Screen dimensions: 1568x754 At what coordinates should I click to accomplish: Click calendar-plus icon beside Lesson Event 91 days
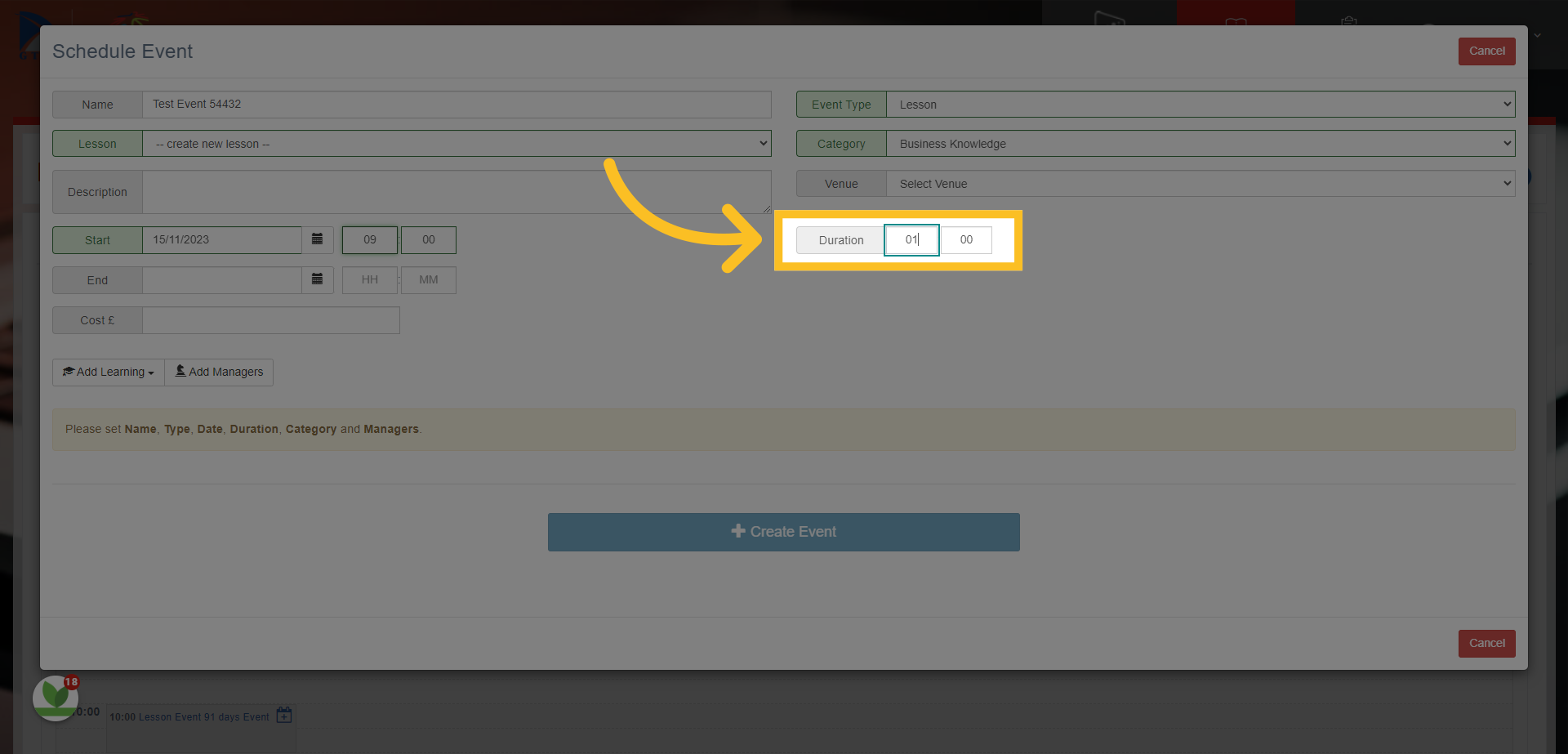coord(284,716)
